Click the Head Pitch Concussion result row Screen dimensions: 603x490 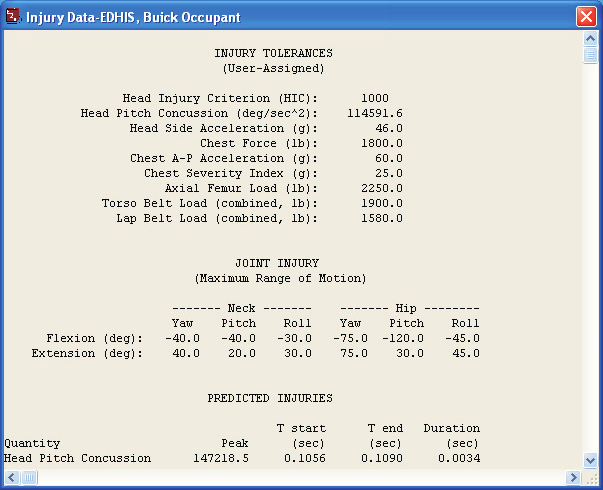tap(242, 458)
